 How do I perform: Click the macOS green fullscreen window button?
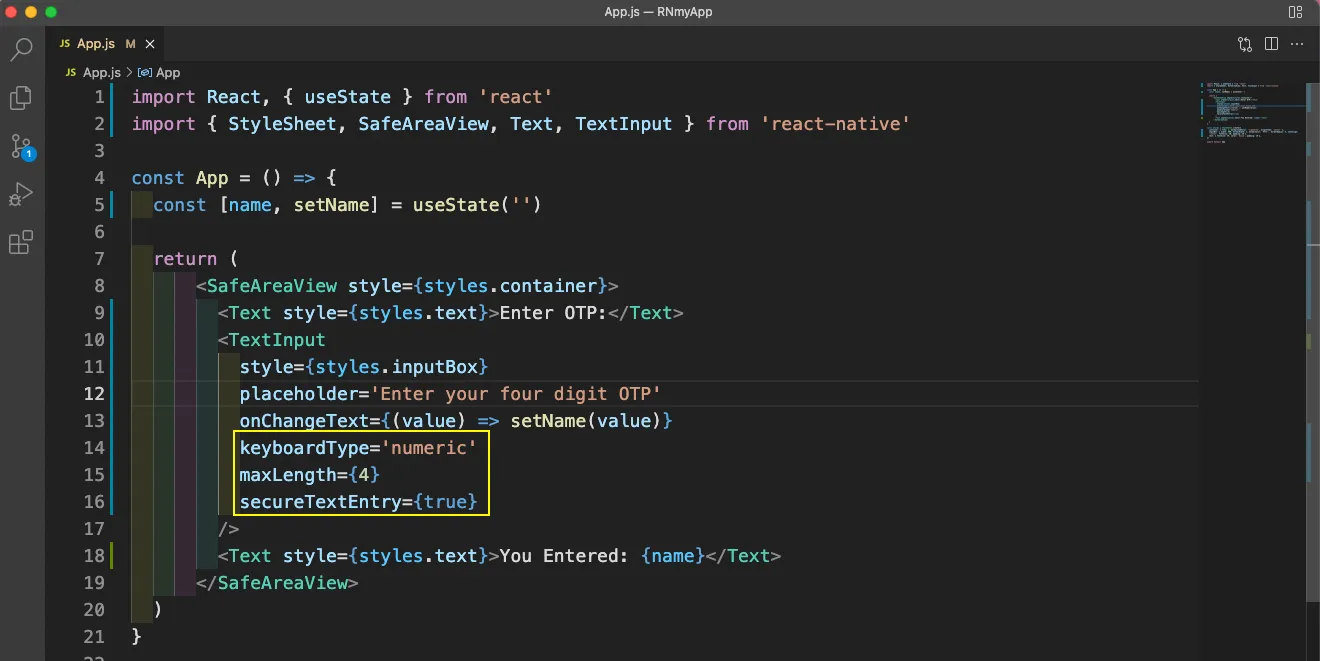coord(51,12)
